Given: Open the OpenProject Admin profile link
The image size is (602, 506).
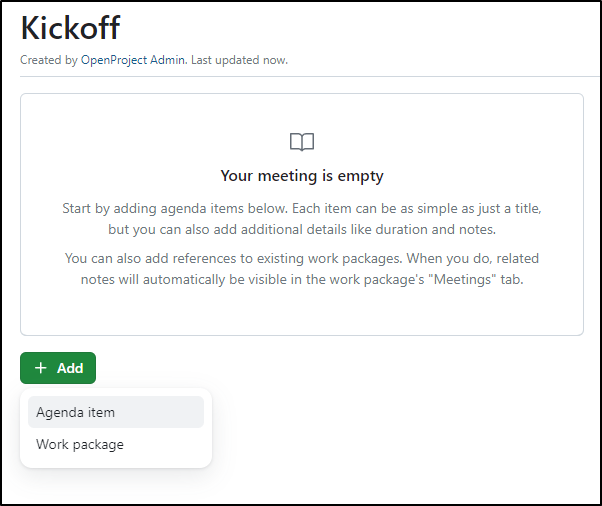Looking at the screenshot, I should [x=133, y=60].
